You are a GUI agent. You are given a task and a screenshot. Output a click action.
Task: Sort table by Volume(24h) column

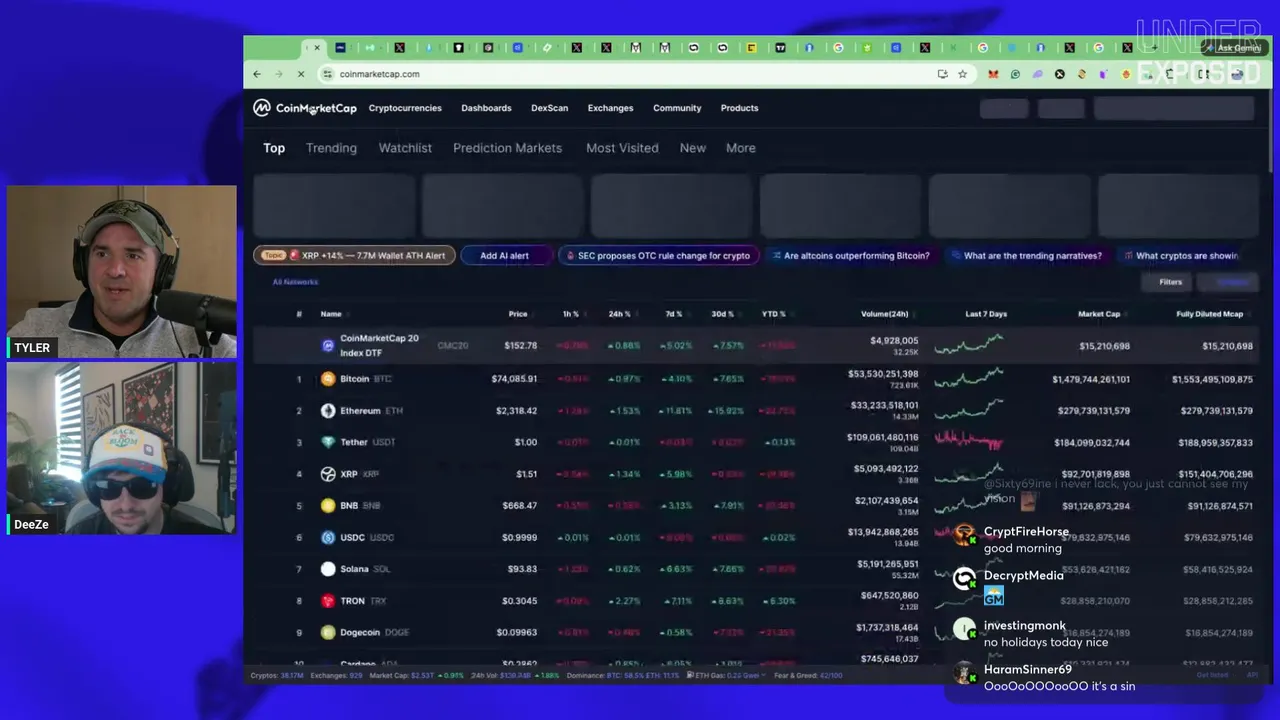click(884, 314)
